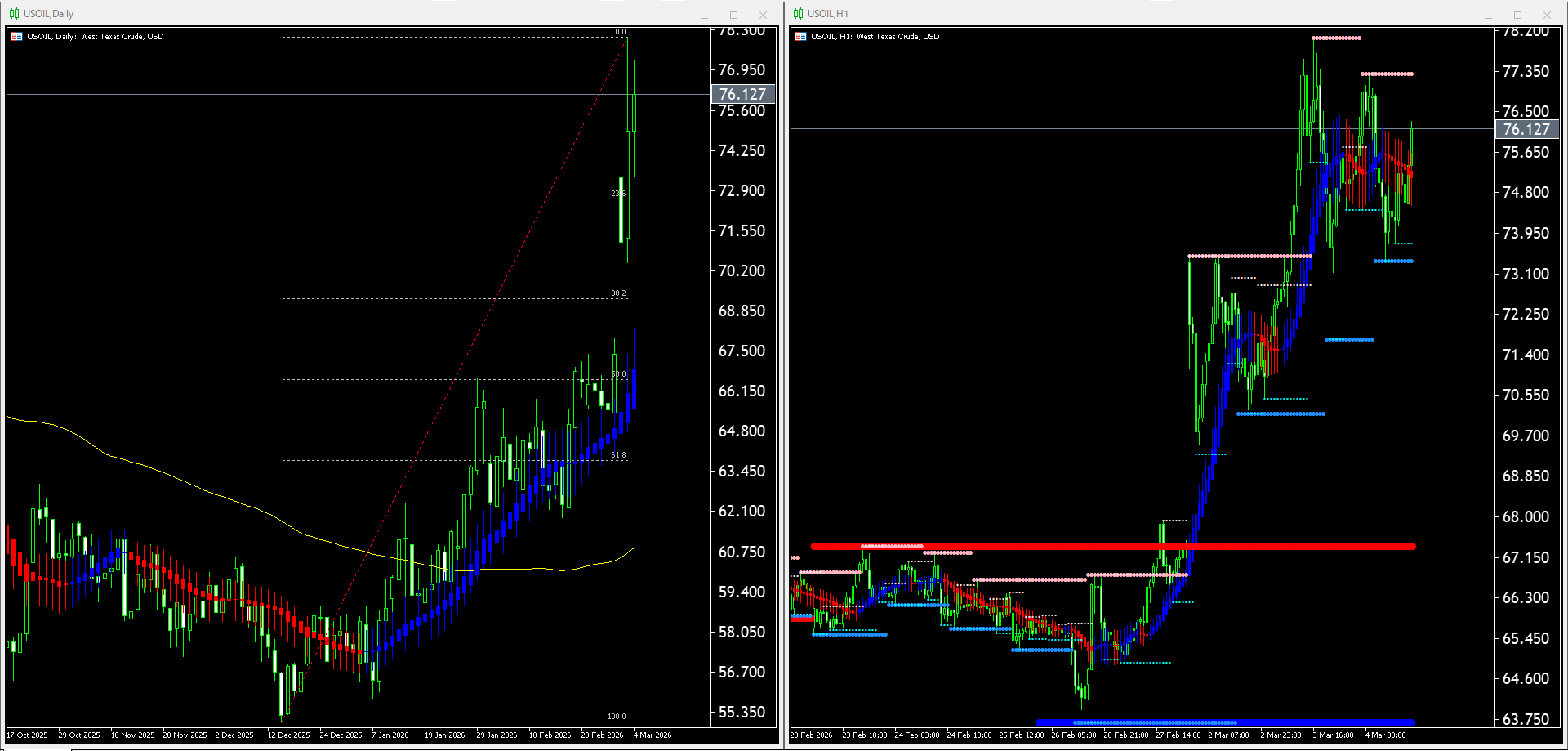Click 70.200 on the Daily price scale

coord(742,270)
